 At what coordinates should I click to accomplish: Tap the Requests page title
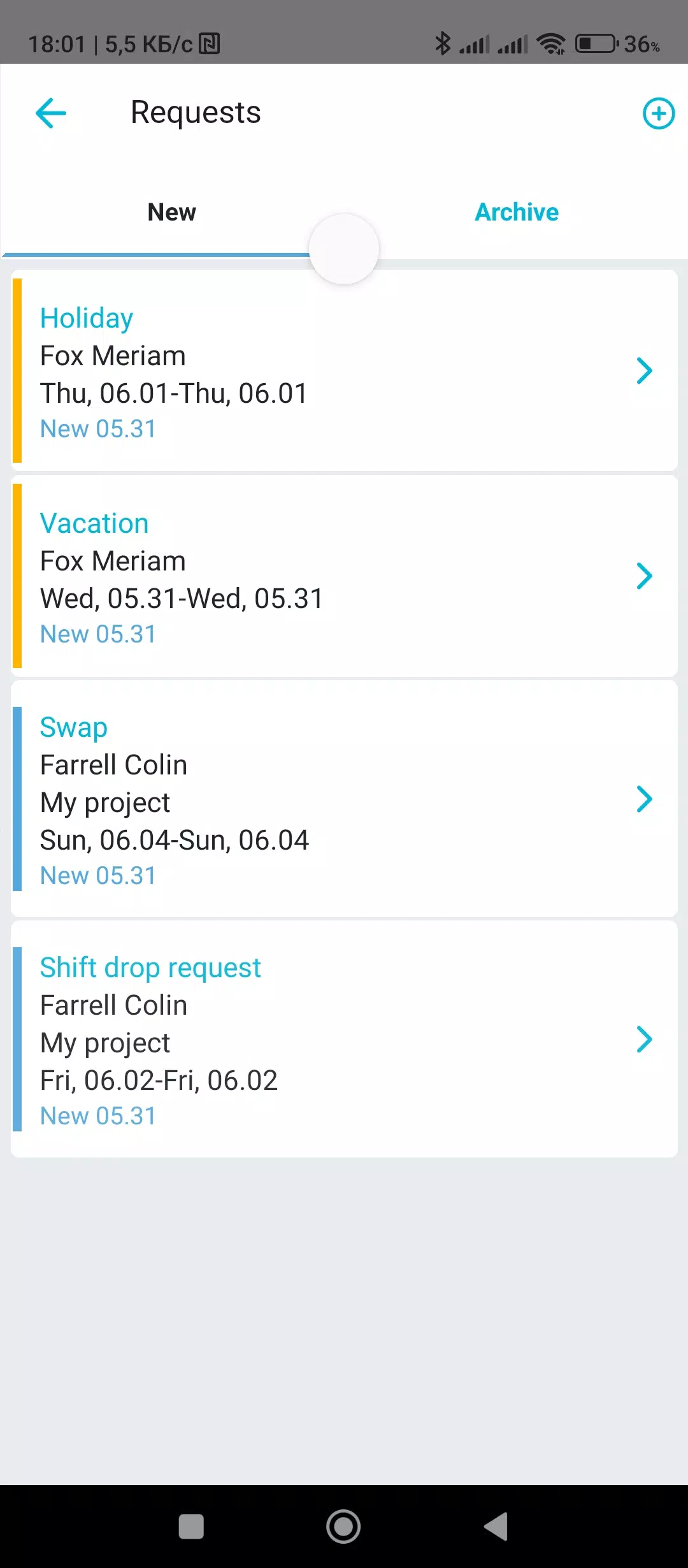pyautogui.click(x=196, y=113)
